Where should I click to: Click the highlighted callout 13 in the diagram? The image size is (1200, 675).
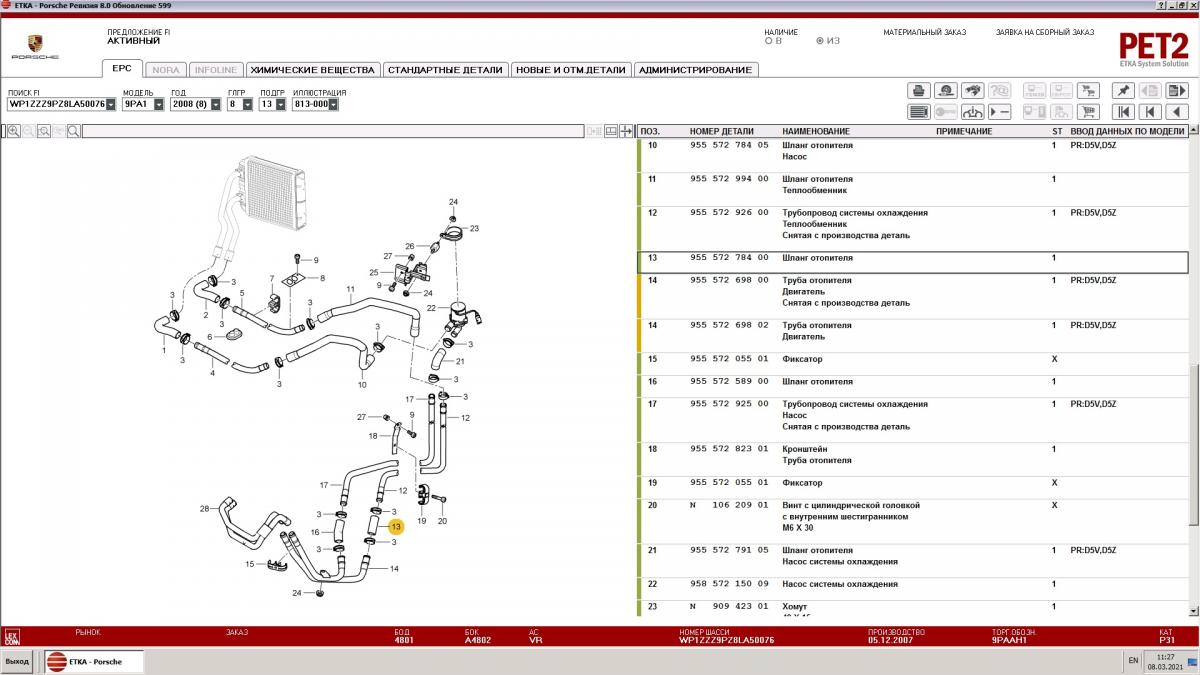click(x=395, y=526)
